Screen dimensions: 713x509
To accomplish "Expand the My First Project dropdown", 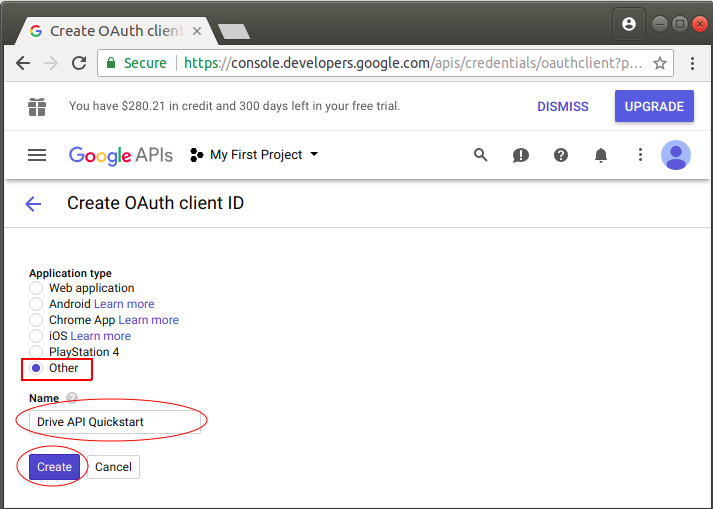I will (264, 155).
